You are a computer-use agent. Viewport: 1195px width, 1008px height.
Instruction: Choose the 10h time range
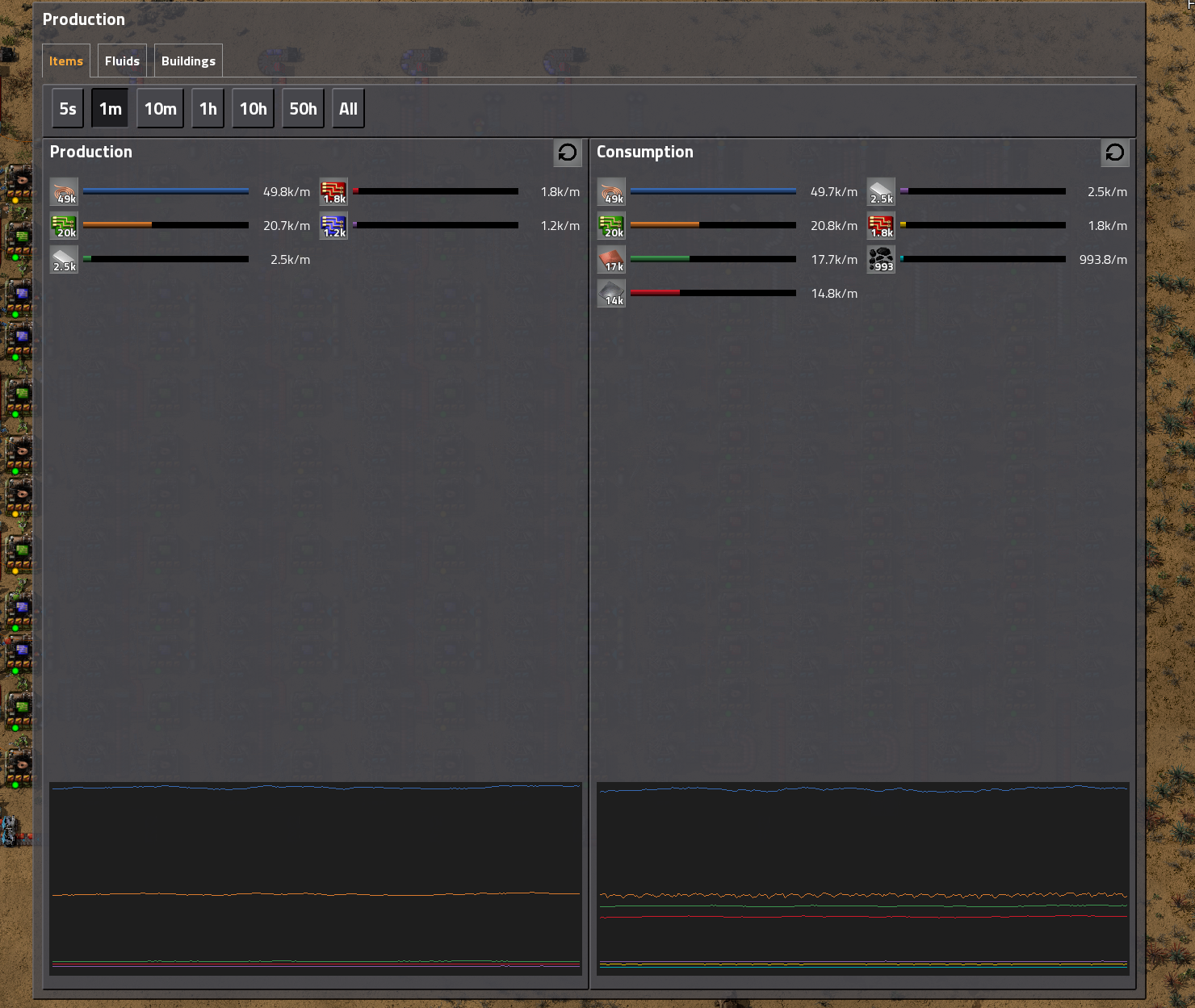coord(253,109)
